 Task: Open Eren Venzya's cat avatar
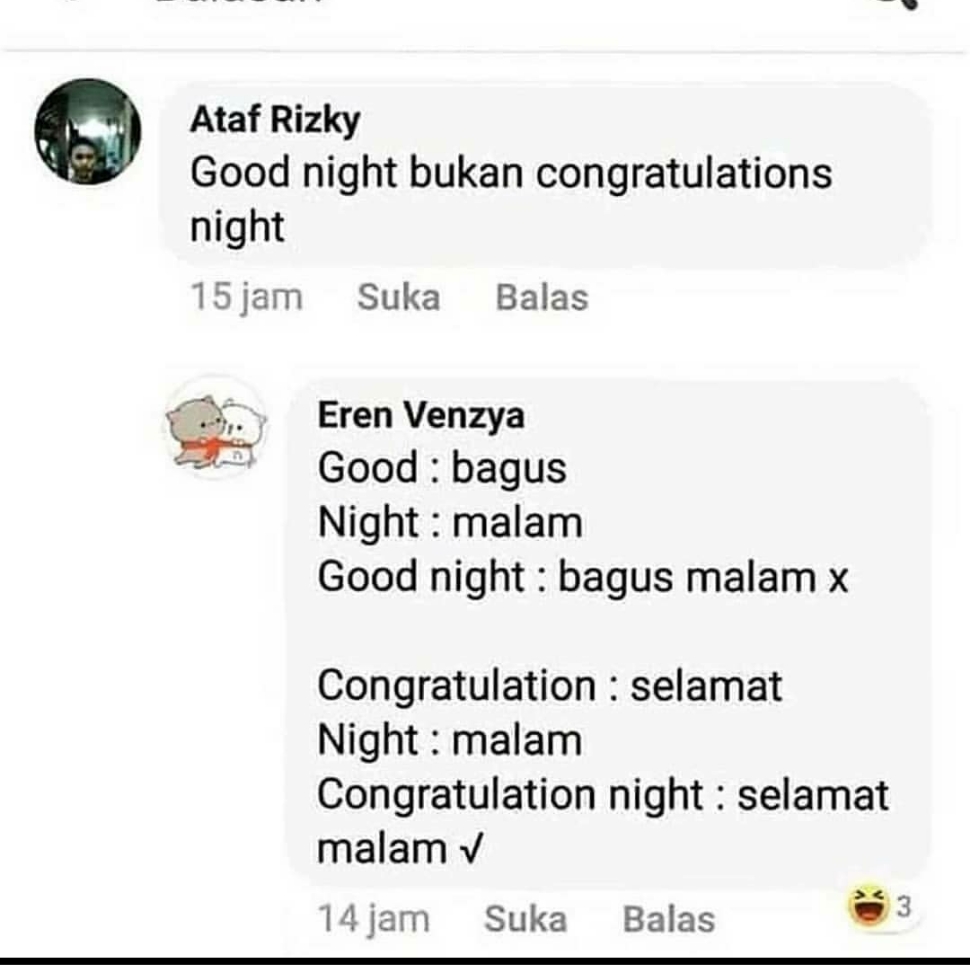point(216,427)
